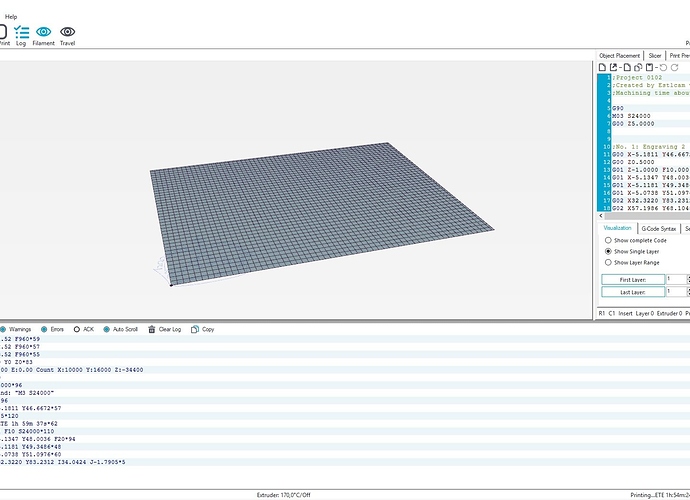Select Show Single Layer radio option
Screen dimensions: 690x500
pyautogui.click(x=632, y=251)
